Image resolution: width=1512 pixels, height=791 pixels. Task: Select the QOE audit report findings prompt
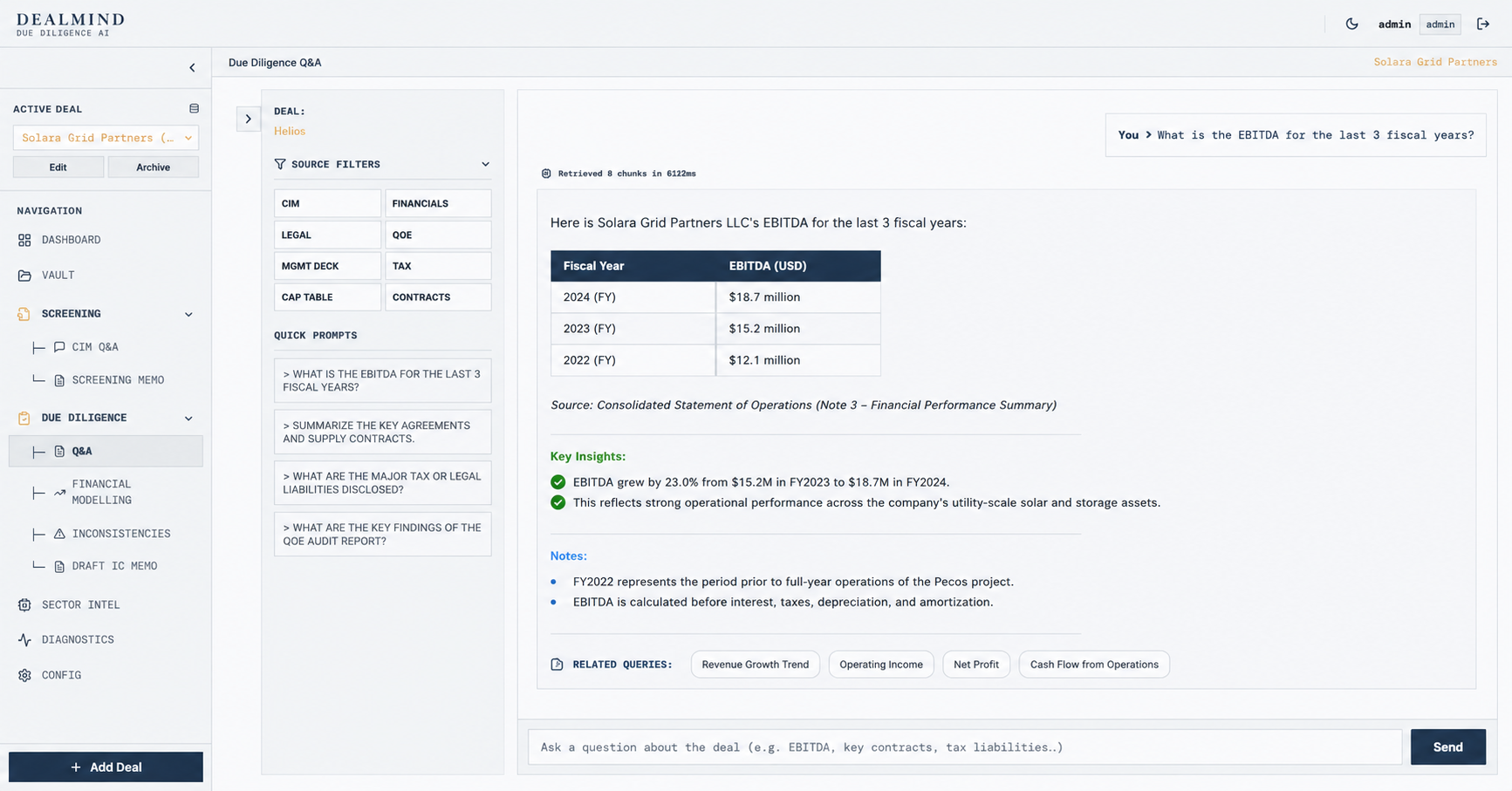click(382, 535)
